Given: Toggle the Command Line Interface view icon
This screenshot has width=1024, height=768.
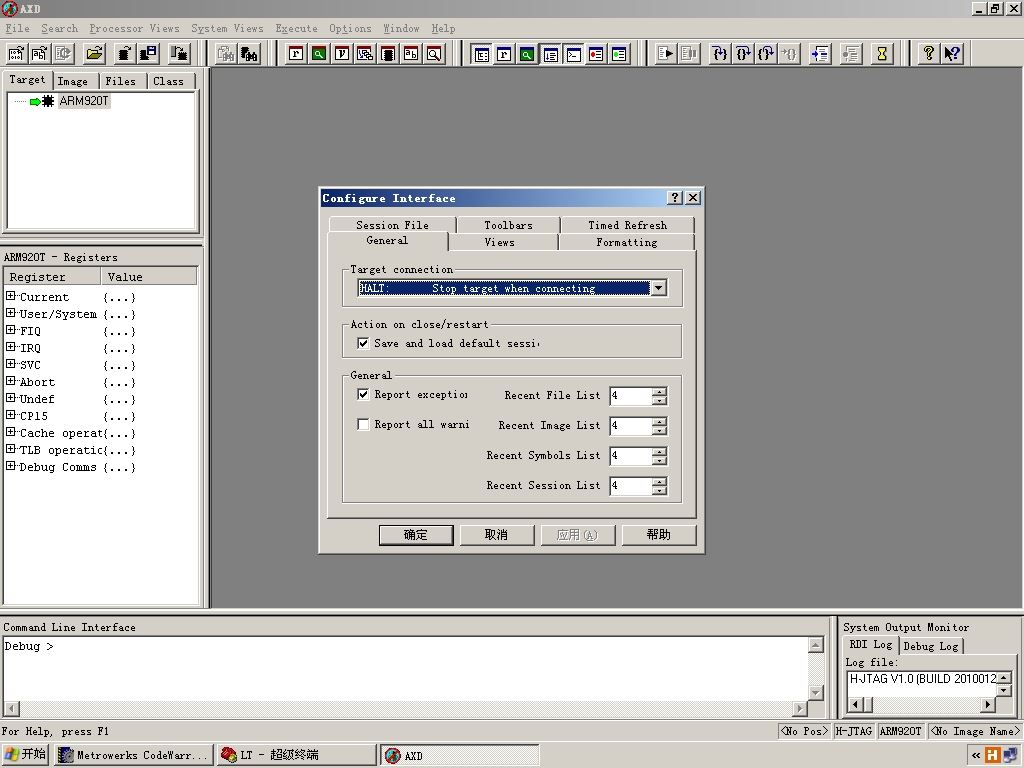Looking at the screenshot, I should click(573, 54).
